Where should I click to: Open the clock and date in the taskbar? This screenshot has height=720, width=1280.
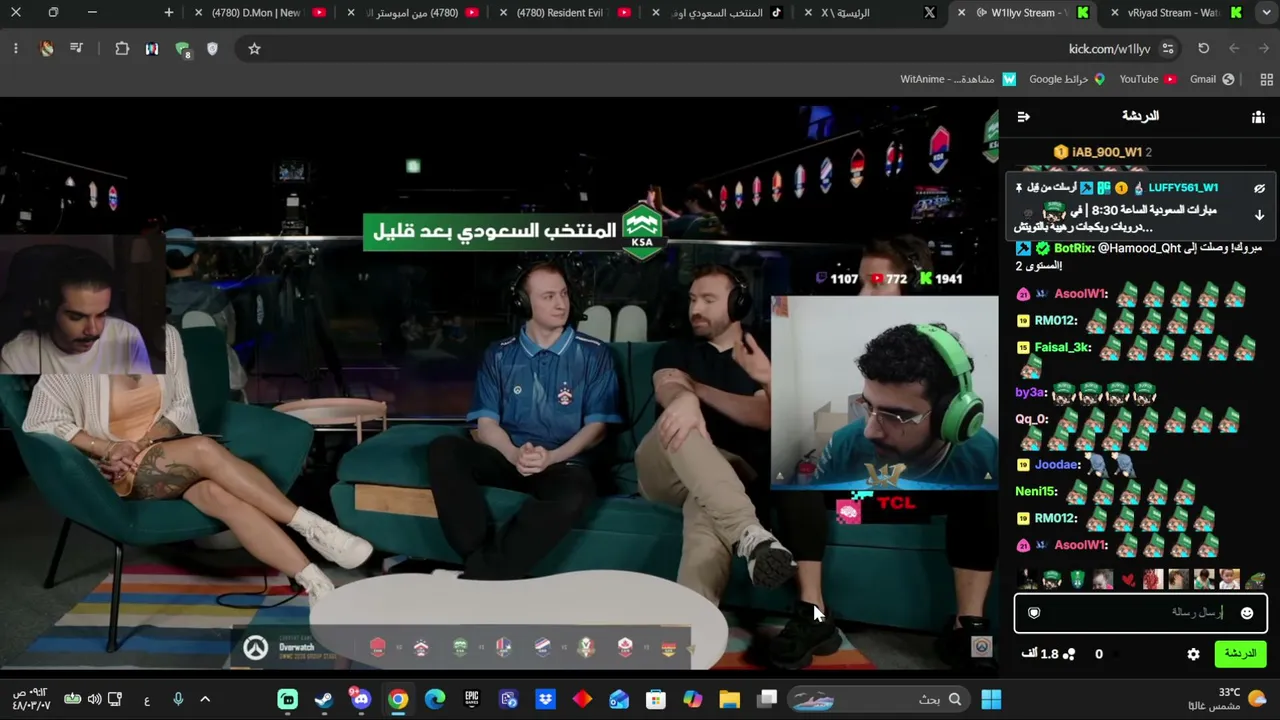coord(31,699)
